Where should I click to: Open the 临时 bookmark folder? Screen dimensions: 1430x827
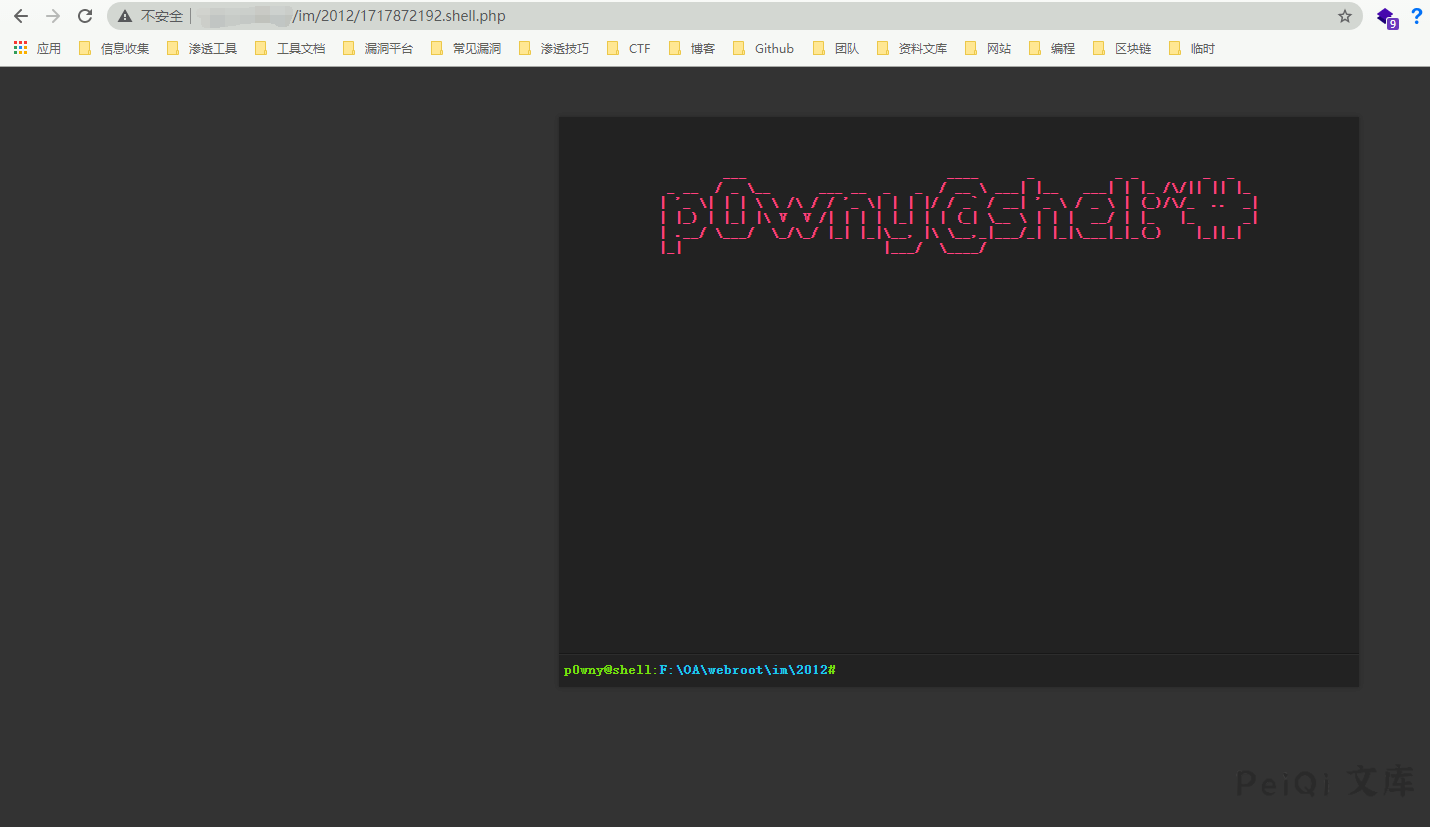[1191, 48]
